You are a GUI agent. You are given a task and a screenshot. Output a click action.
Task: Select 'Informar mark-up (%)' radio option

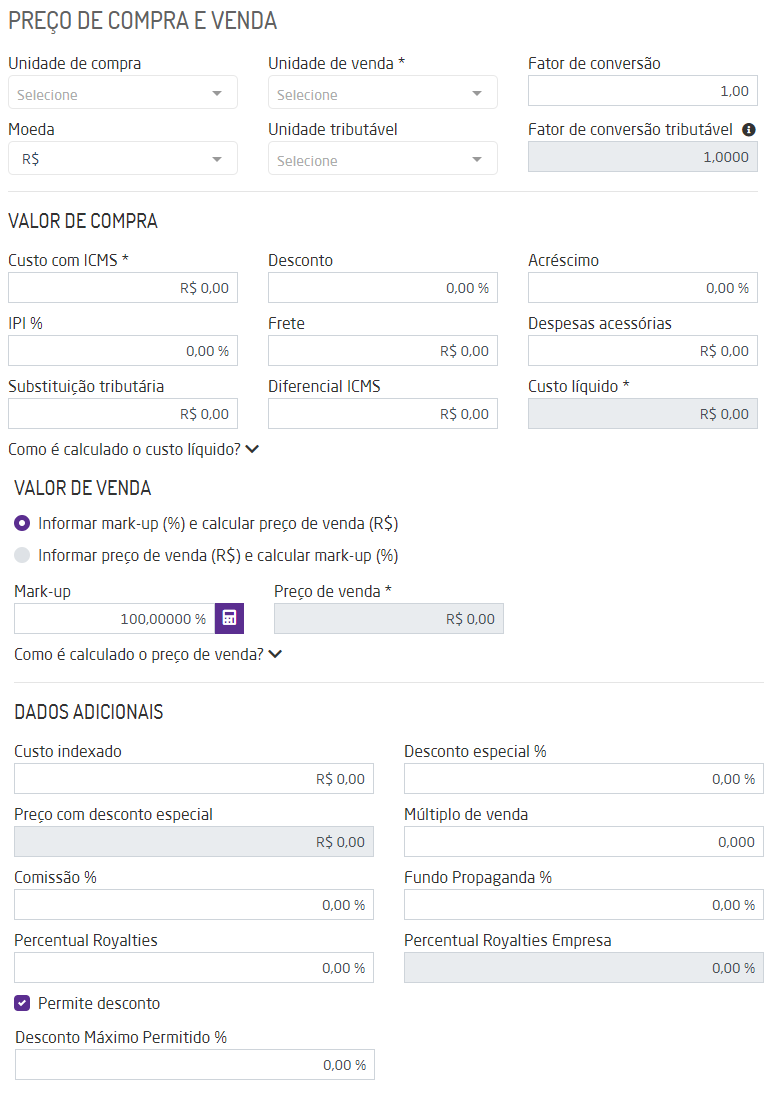coord(22,524)
